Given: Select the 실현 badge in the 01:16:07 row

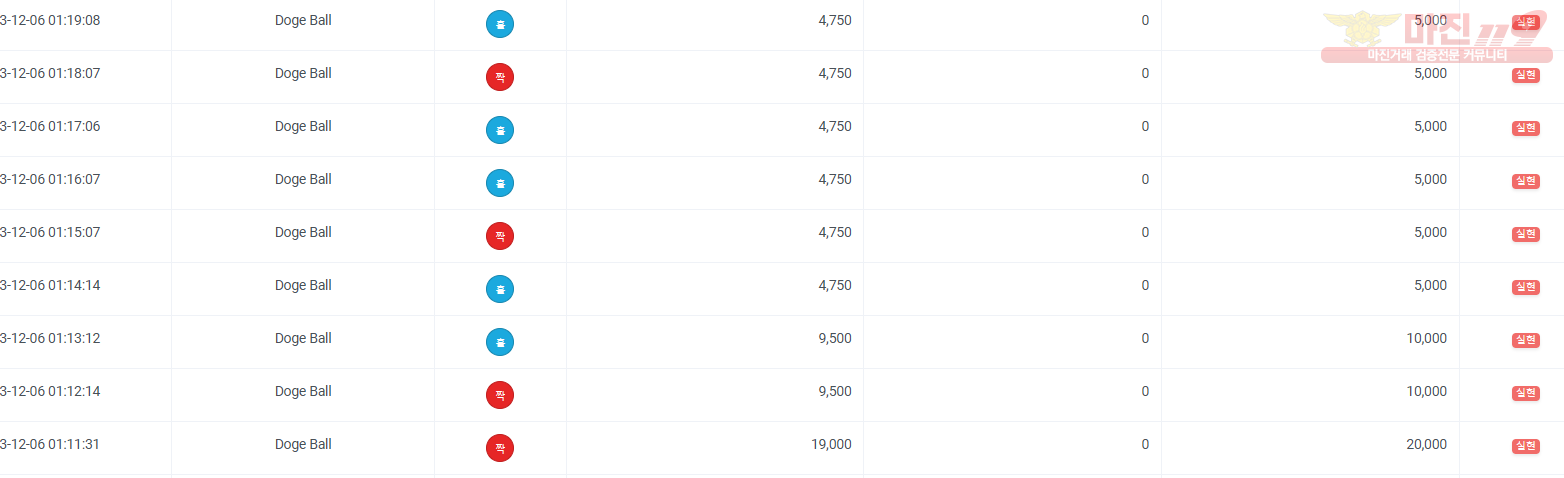Looking at the screenshot, I should (x=1525, y=181).
